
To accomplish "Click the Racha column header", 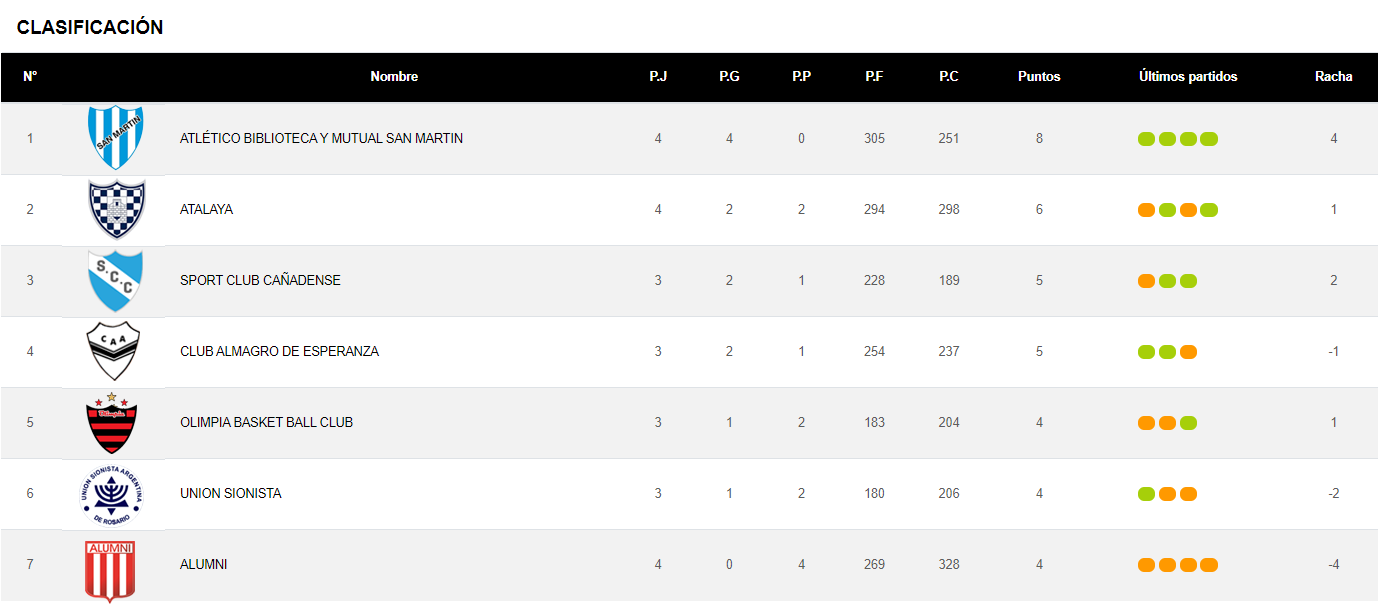I will click(x=1333, y=77).
